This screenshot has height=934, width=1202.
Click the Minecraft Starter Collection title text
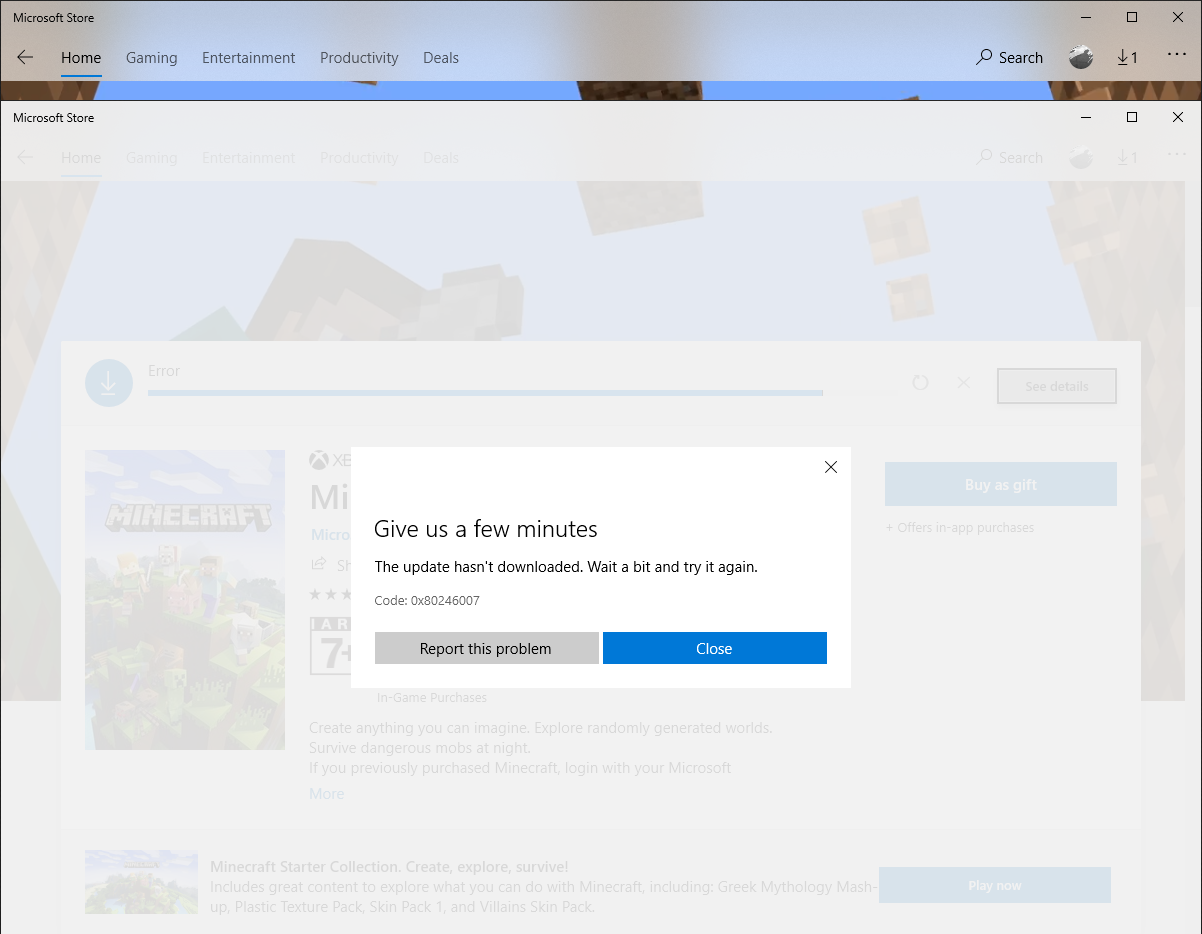(389, 867)
